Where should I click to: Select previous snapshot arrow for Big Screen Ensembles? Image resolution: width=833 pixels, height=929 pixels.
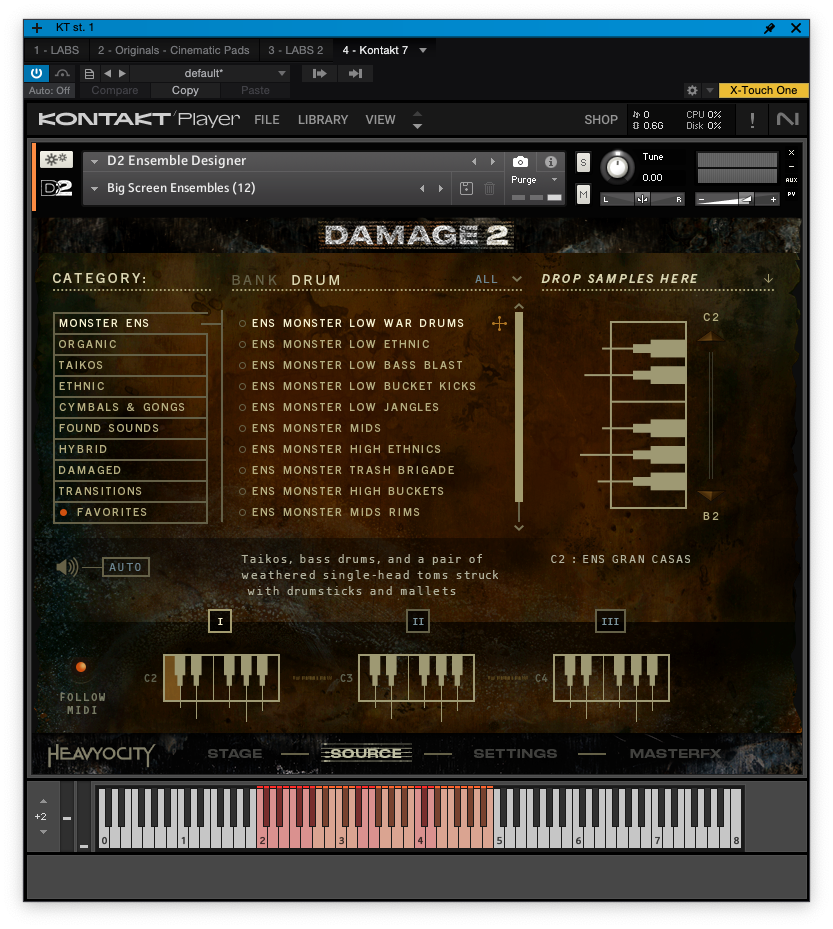tap(422, 188)
